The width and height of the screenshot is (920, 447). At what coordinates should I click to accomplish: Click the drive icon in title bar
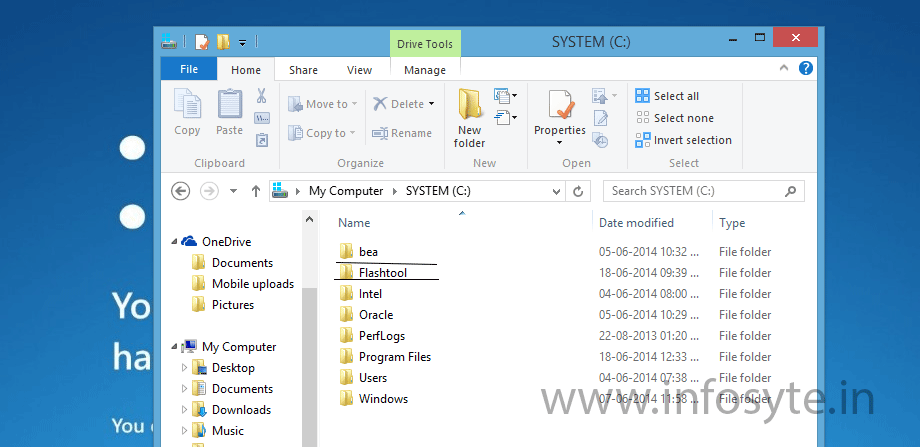[x=169, y=42]
